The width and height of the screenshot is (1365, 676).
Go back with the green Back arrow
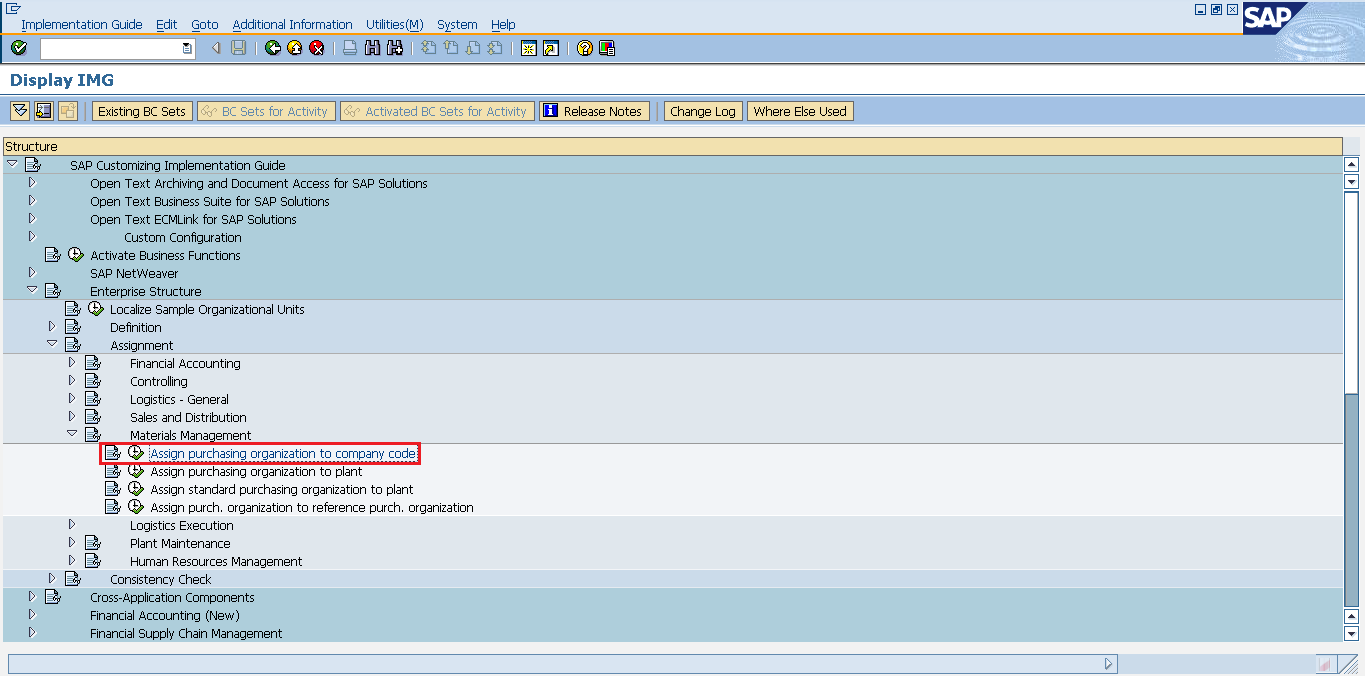pos(273,48)
